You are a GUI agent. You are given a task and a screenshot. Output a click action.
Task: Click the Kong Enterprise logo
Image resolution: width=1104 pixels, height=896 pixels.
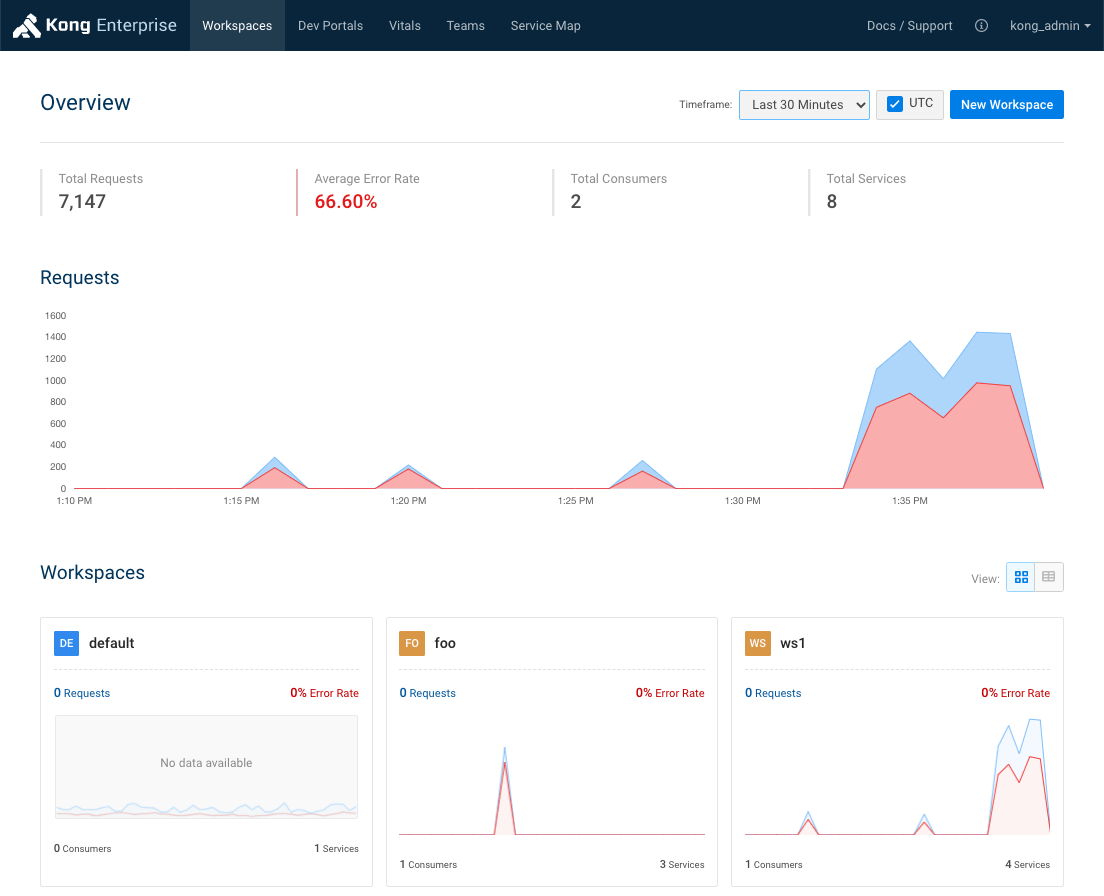pos(95,26)
